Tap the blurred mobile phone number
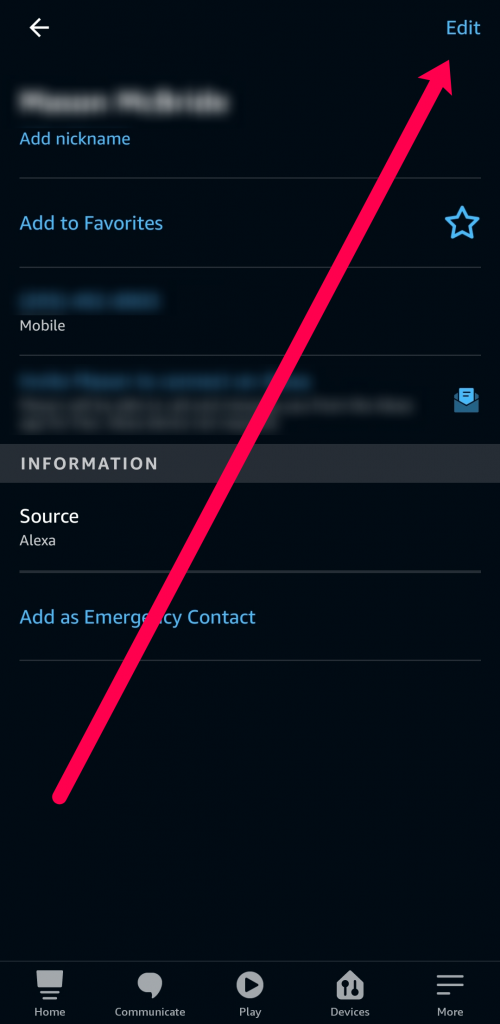 coord(90,301)
